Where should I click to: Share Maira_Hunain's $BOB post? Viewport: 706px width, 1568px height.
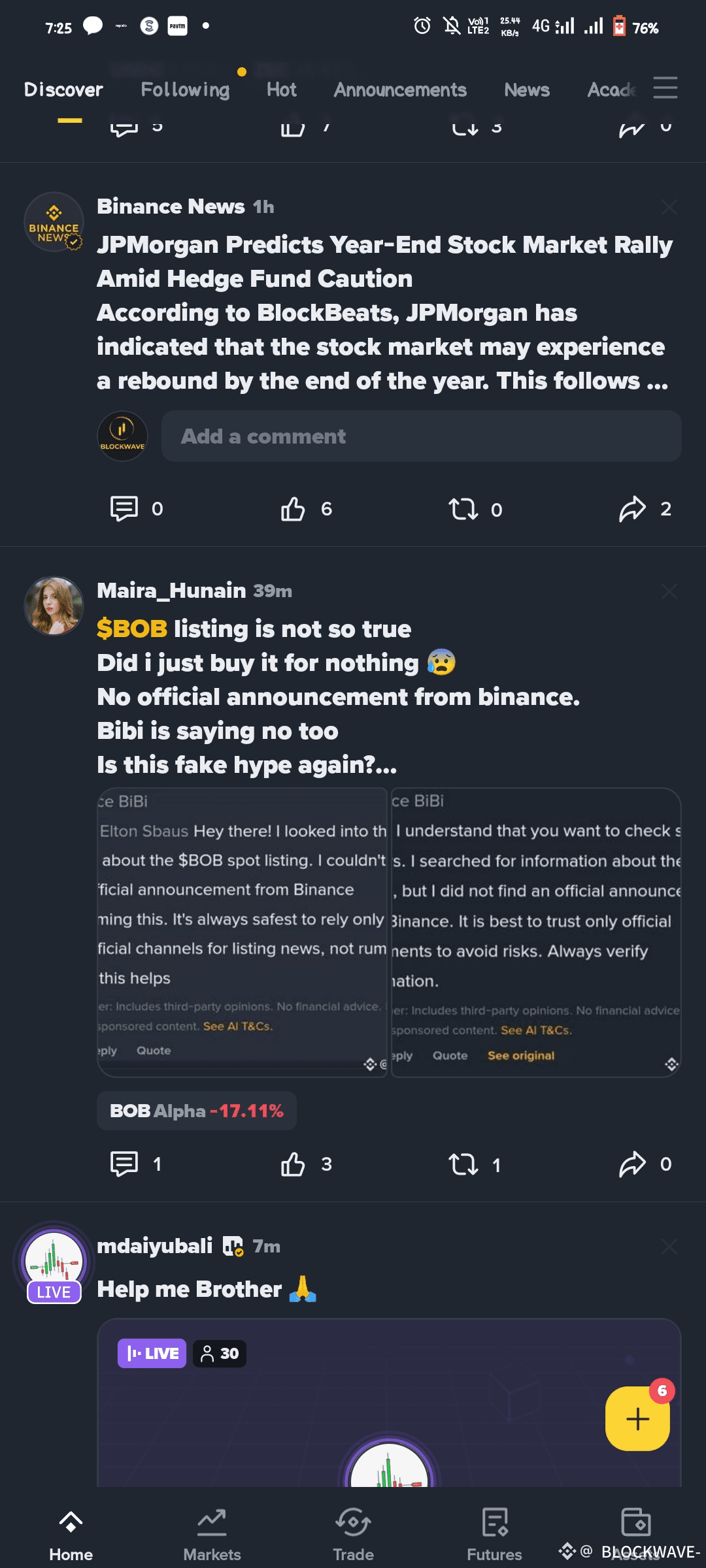[x=632, y=1164]
